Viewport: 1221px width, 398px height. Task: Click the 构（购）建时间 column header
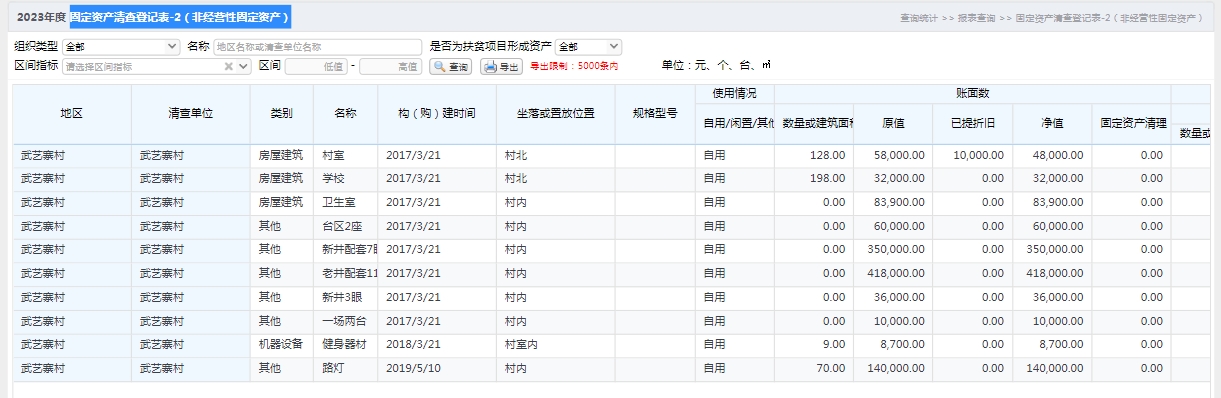point(436,114)
